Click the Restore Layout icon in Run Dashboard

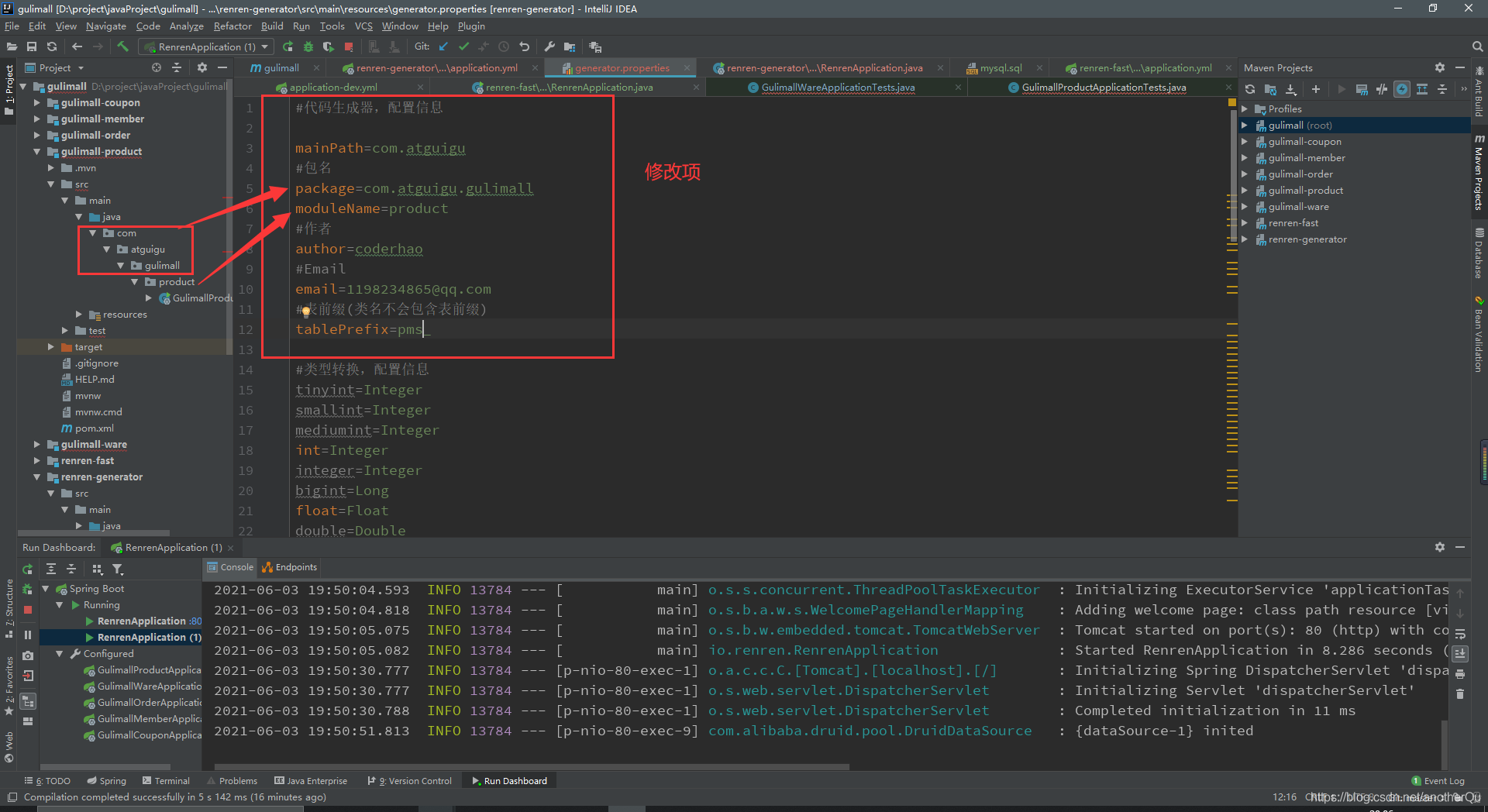coord(28,721)
